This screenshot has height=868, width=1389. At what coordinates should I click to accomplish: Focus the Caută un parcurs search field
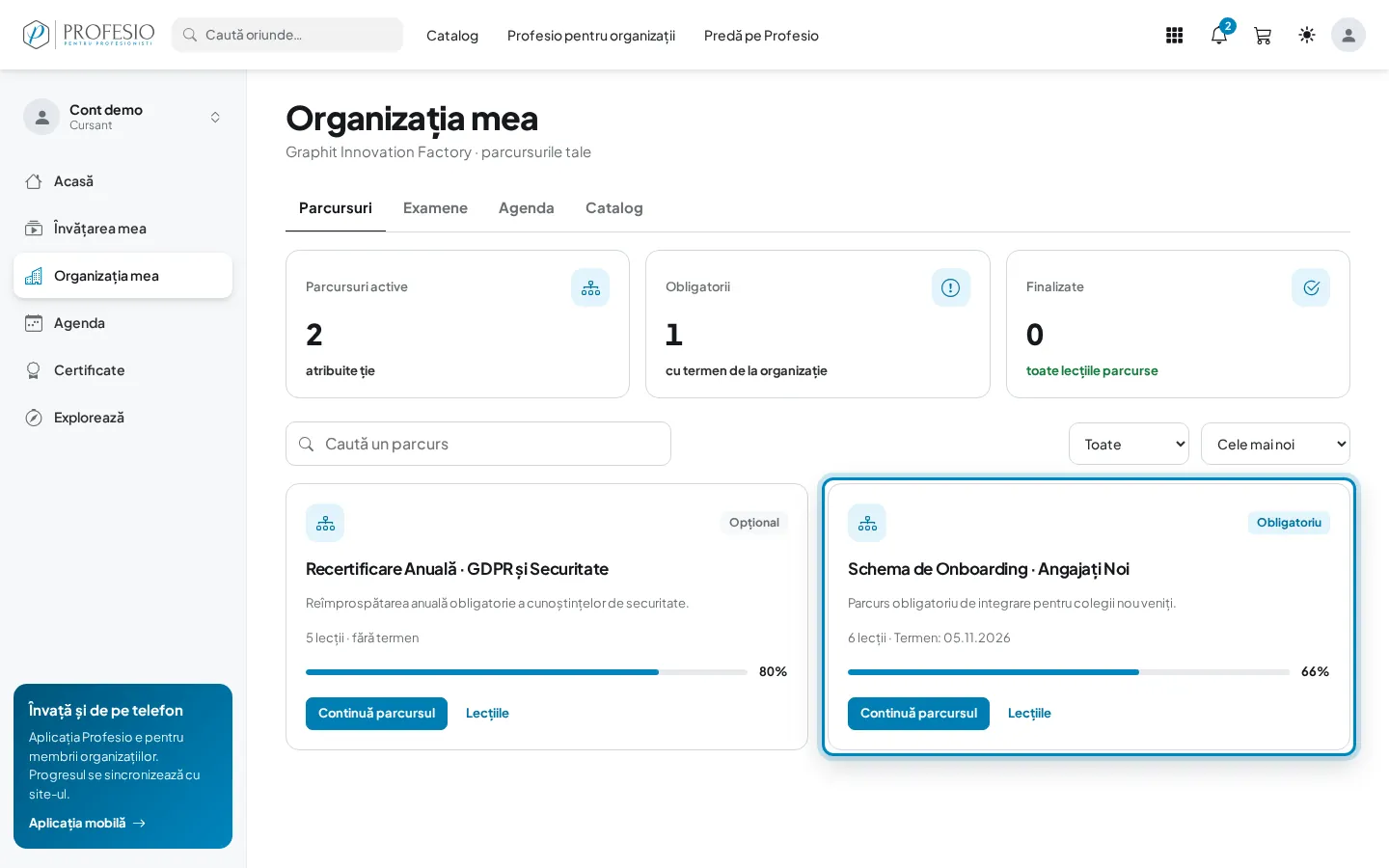[478, 444]
